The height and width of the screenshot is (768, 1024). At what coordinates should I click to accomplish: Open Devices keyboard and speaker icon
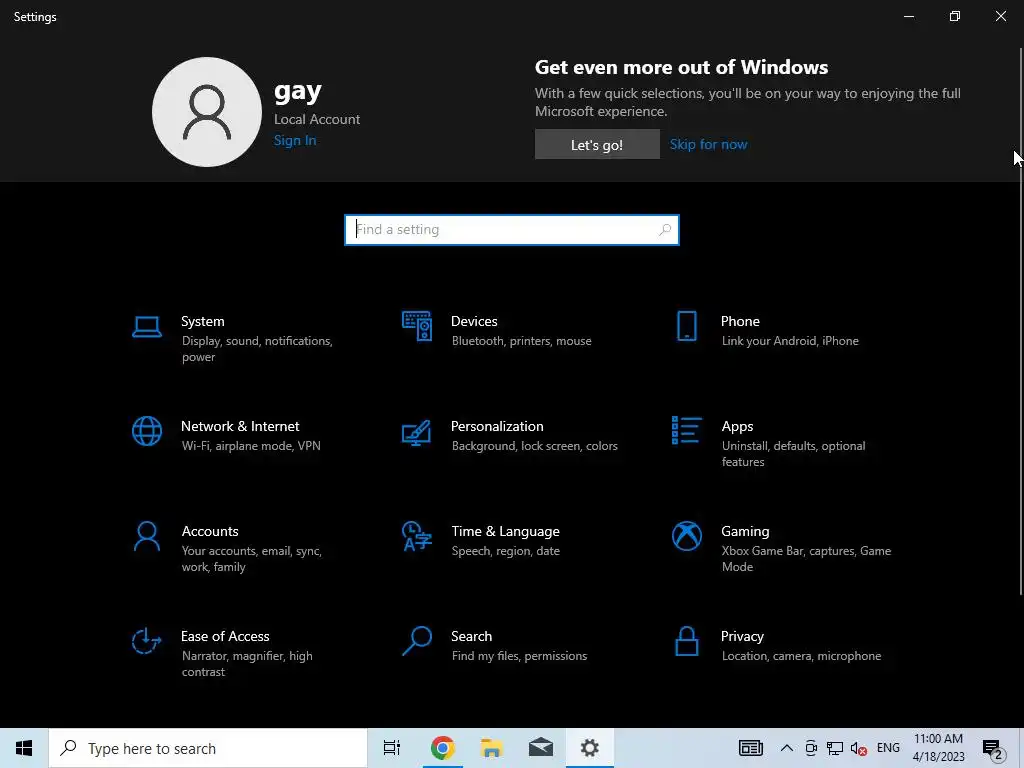[x=417, y=326]
